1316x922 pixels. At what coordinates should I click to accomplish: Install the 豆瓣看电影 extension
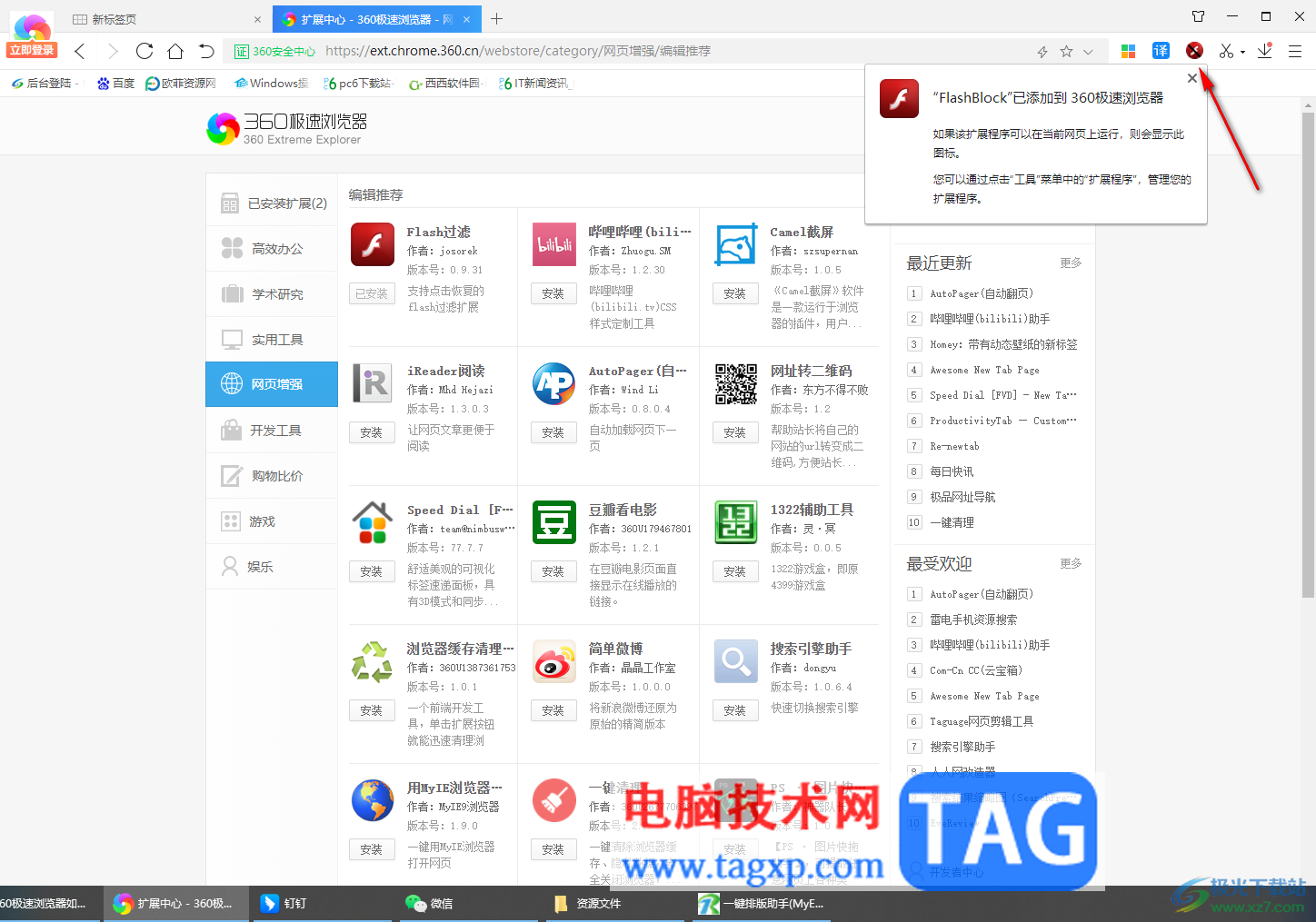pyautogui.click(x=553, y=571)
